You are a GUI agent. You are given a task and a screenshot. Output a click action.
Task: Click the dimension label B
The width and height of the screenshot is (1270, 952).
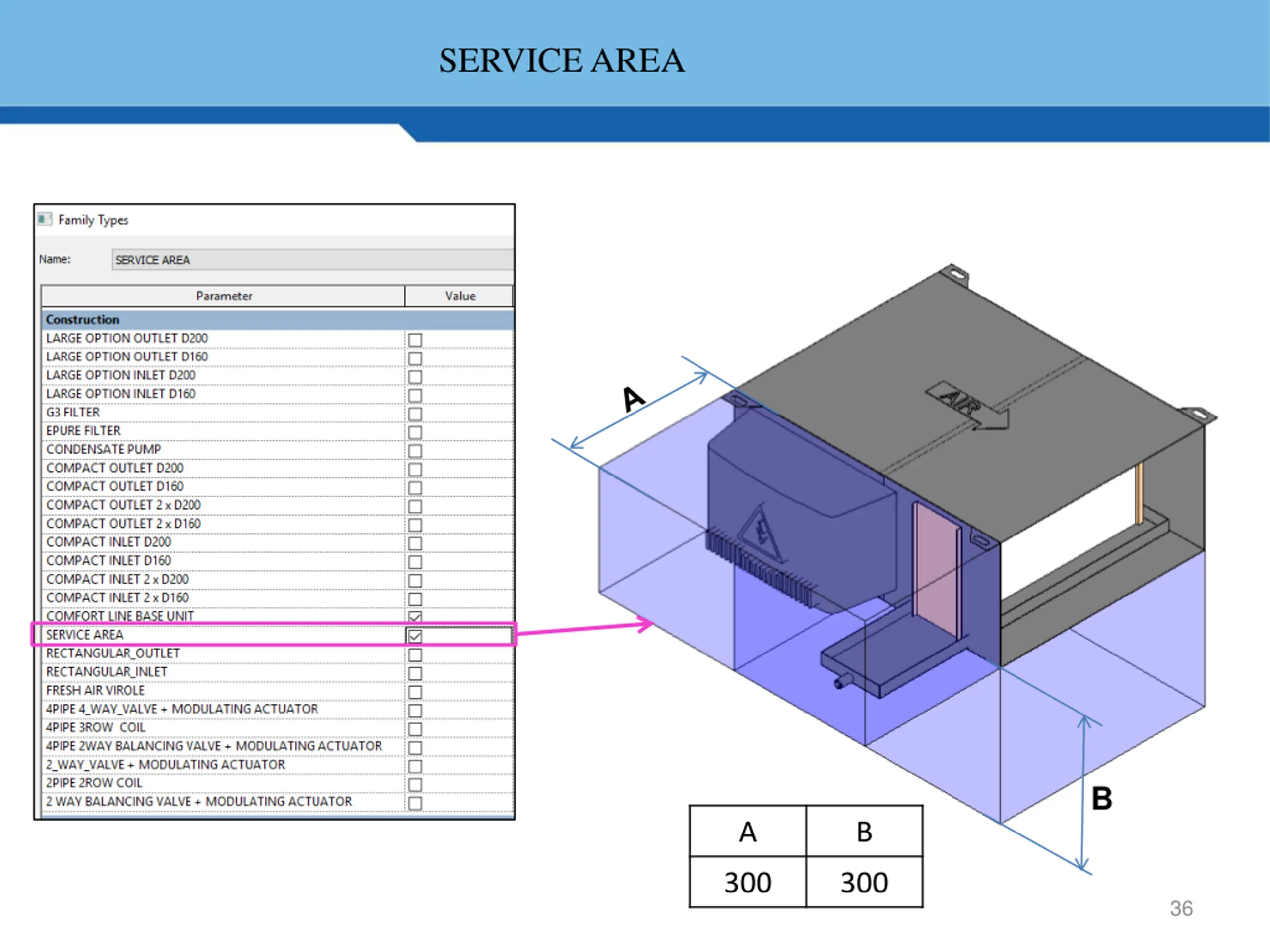click(x=1101, y=798)
